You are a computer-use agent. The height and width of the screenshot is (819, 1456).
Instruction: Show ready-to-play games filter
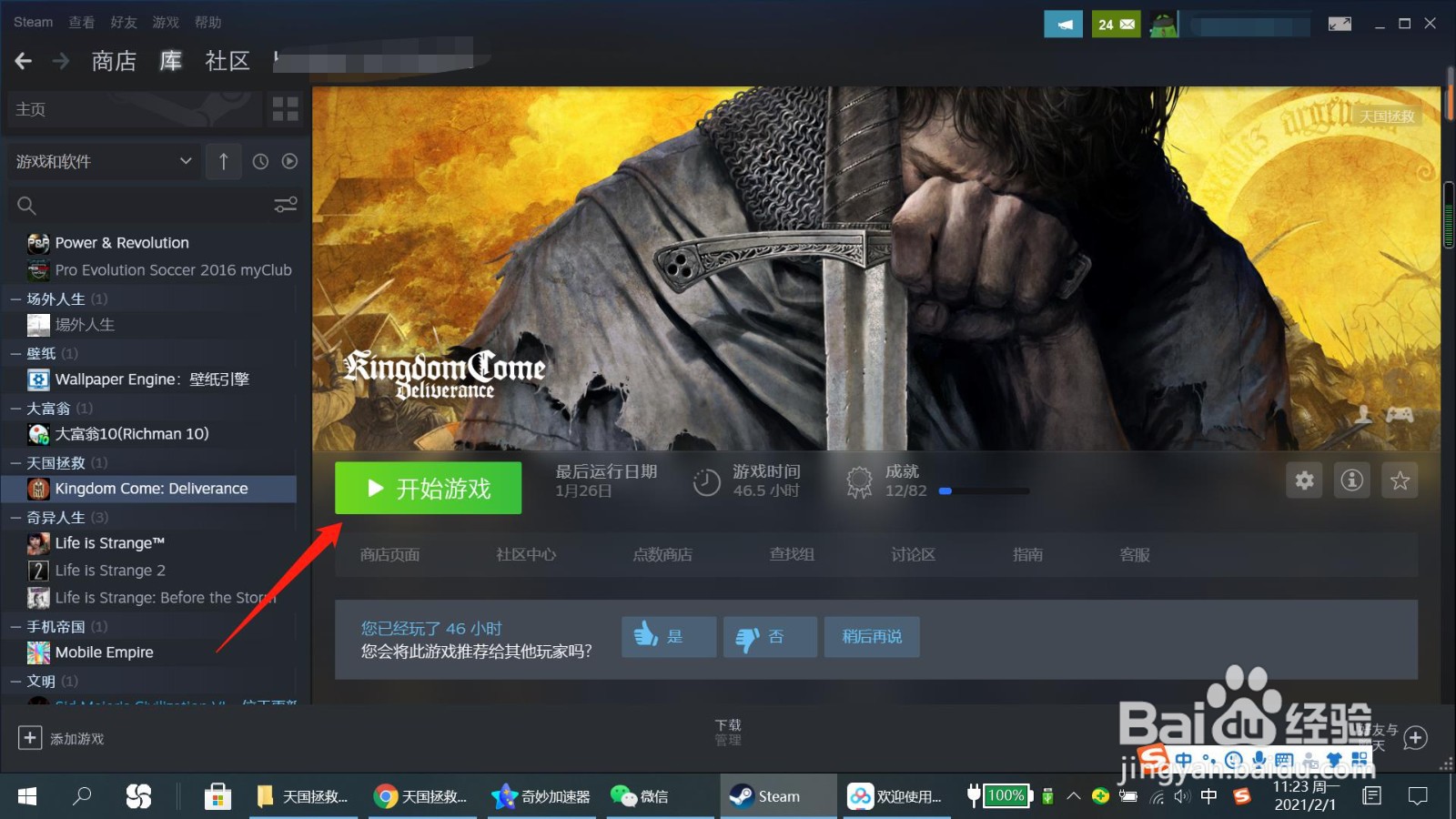click(x=289, y=161)
